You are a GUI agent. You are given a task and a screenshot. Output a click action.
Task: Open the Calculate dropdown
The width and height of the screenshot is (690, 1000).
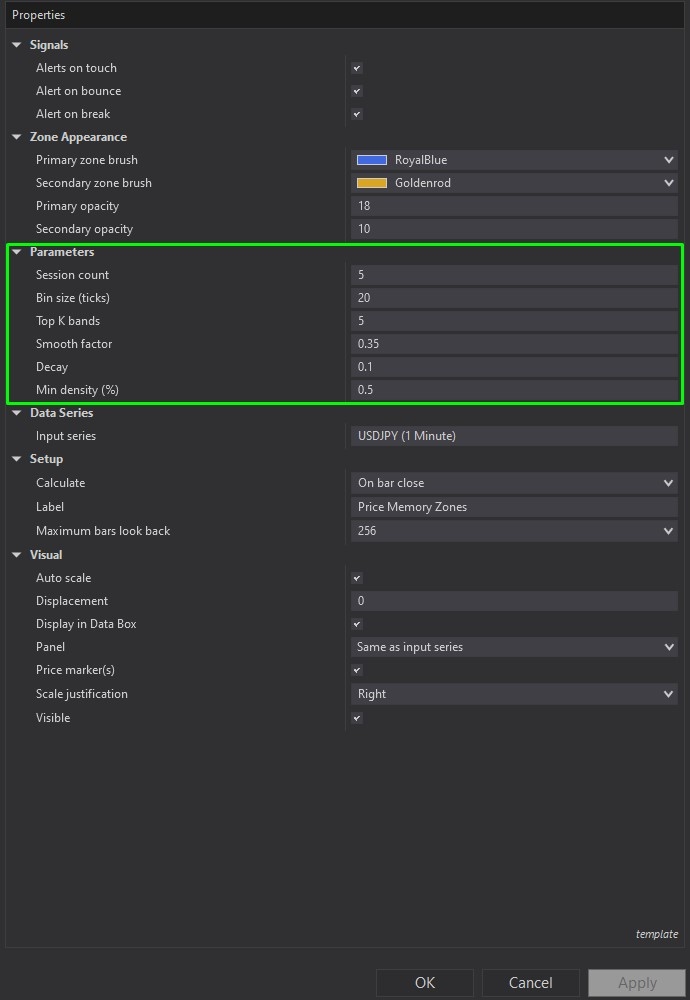[668, 483]
